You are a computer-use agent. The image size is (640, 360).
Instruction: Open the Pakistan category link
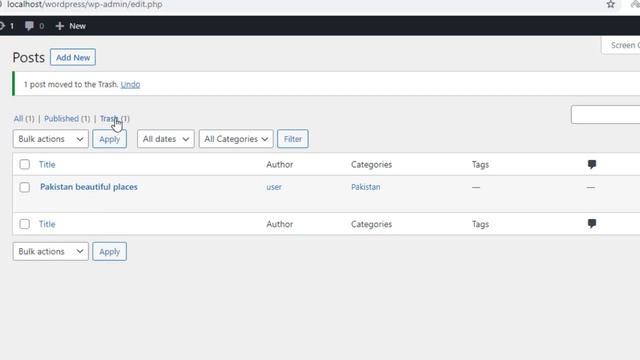(366, 187)
